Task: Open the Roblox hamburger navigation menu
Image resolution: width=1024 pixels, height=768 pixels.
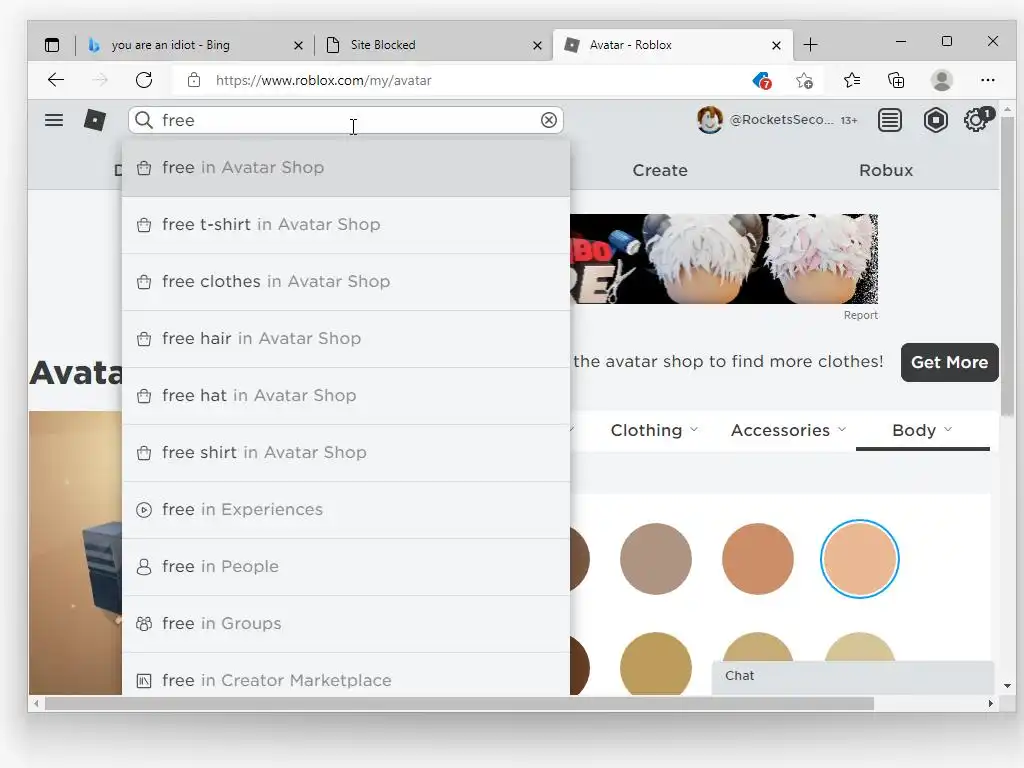Action: (54, 120)
